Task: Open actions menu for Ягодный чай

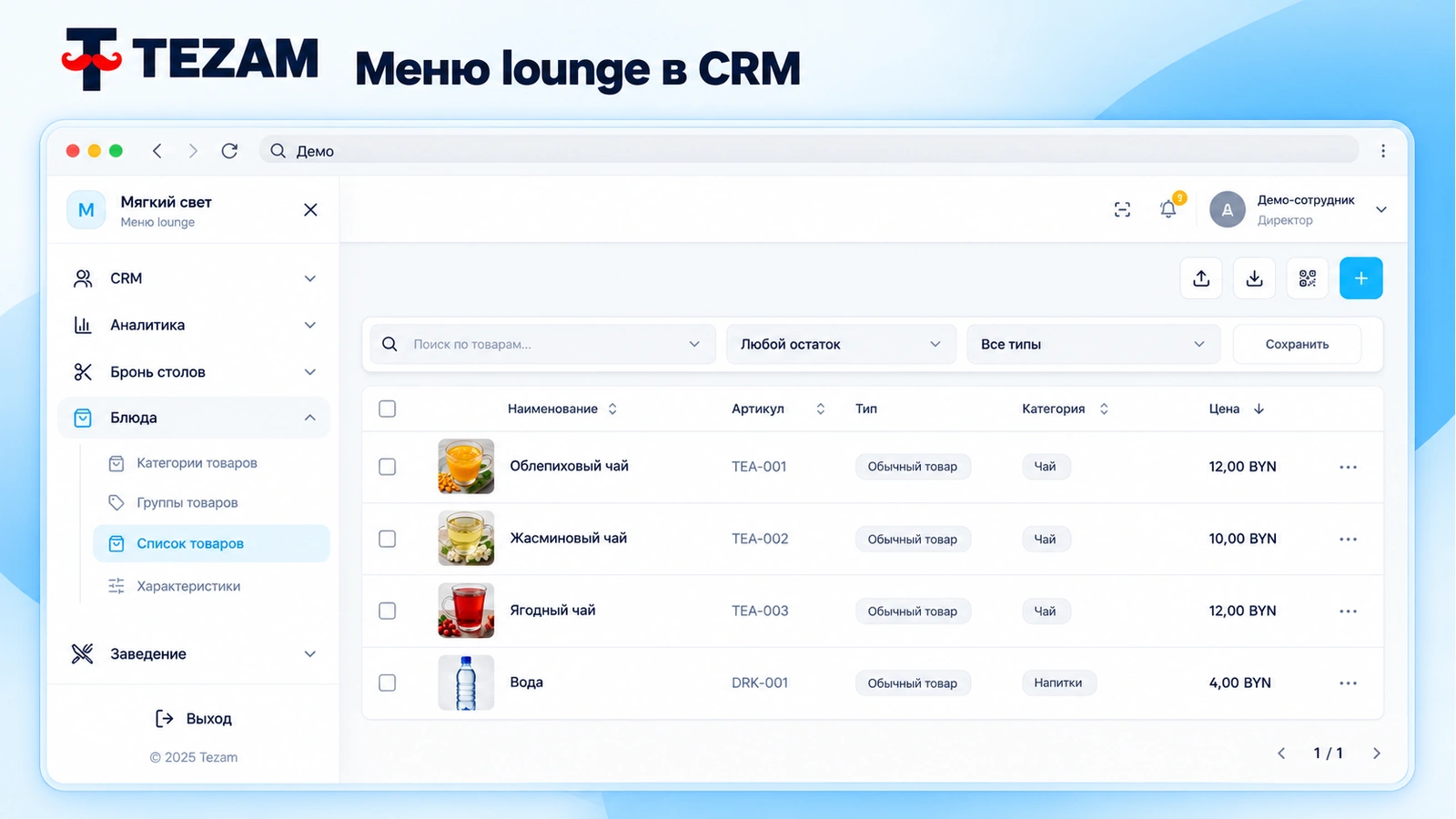Action: 1348,611
